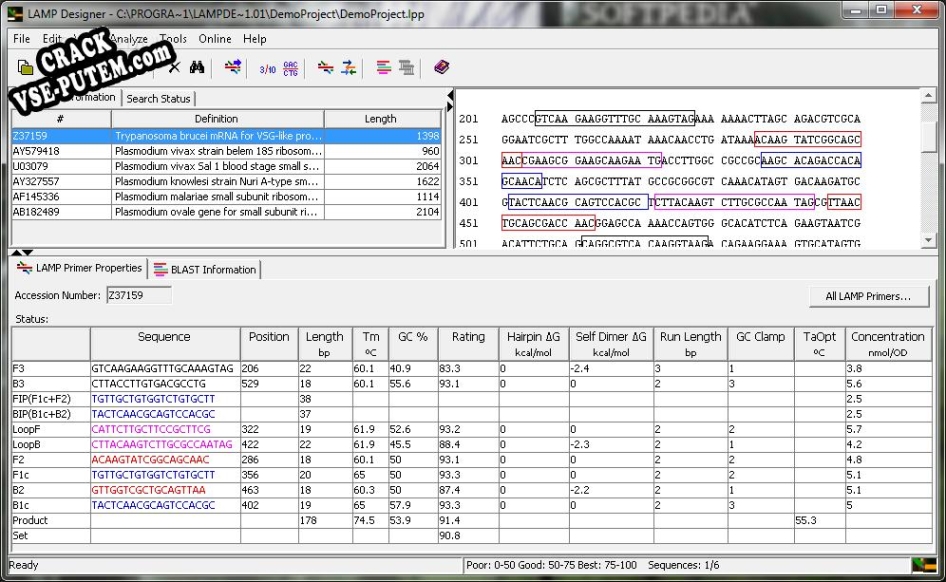Click the horizontal splitter up arrow
Image resolution: width=946 pixels, height=582 pixels.
pyautogui.click(x=16, y=252)
